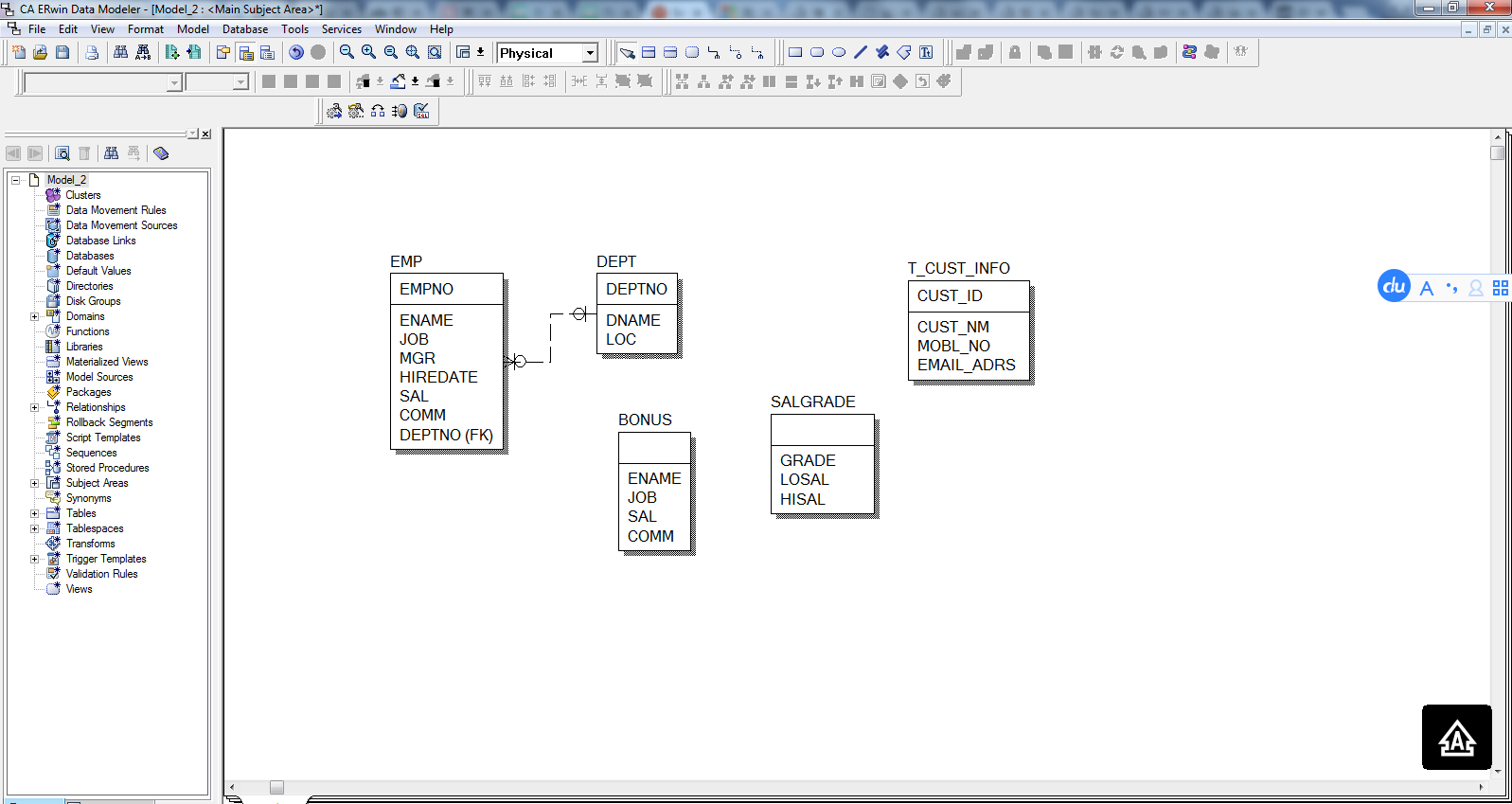Open the Model menu
The width and height of the screenshot is (1512, 804).
pos(193,29)
